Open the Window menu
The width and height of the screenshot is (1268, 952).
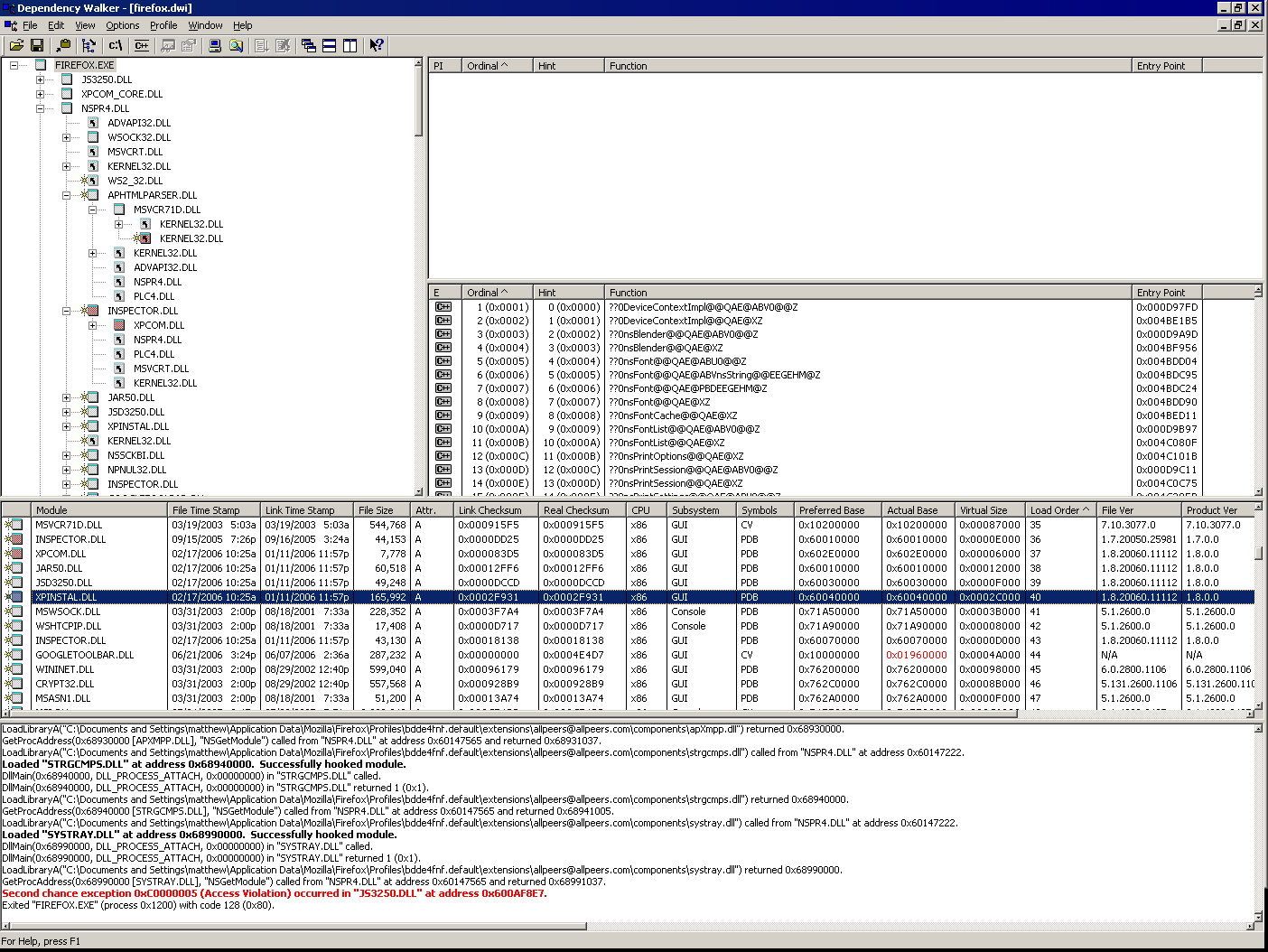pos(205,25)
